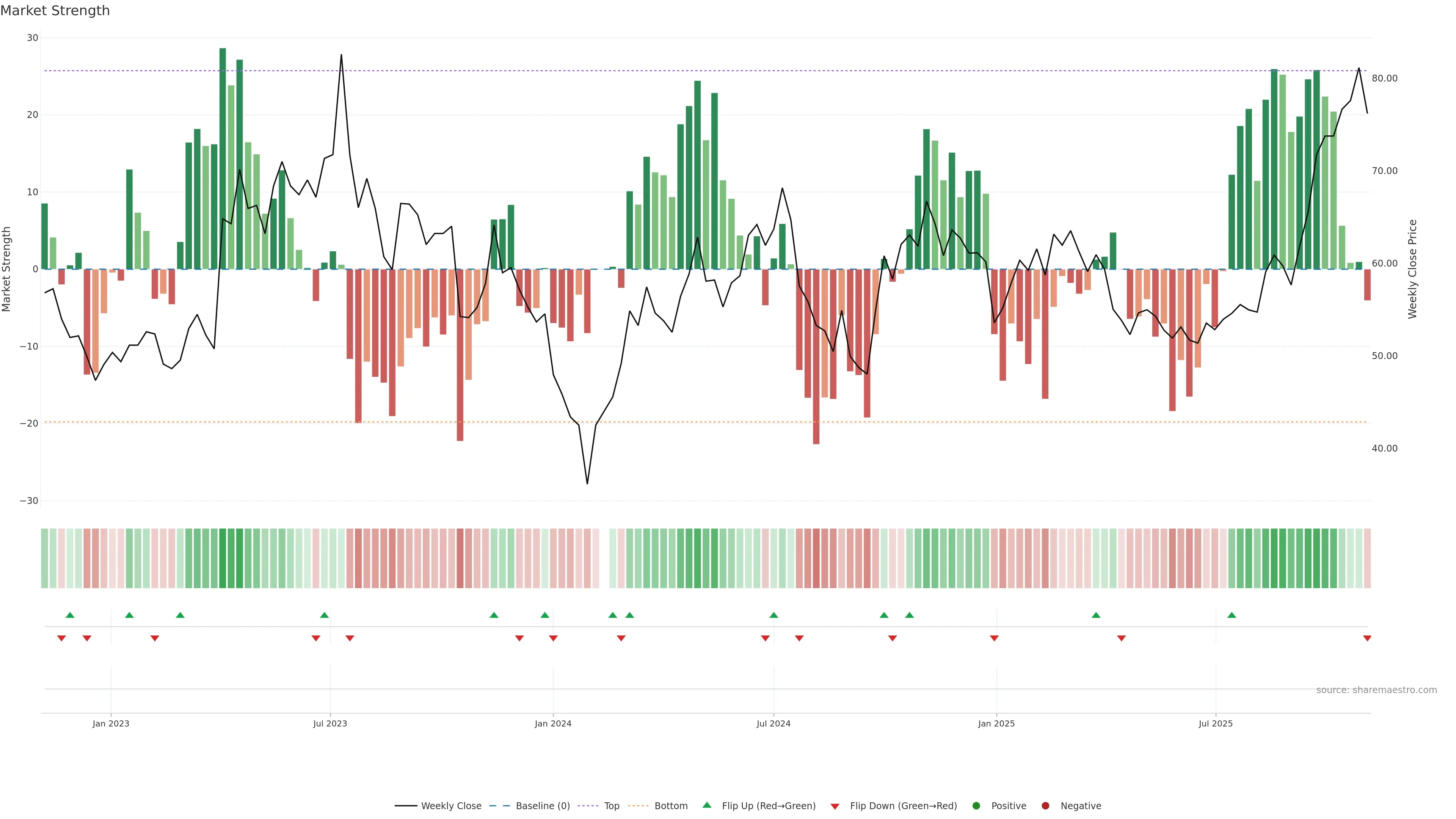Click Flip Down red triangle legend icon
Viewport: 1456px width, 819px height.
pyautogui.click(x=835, y=806)
